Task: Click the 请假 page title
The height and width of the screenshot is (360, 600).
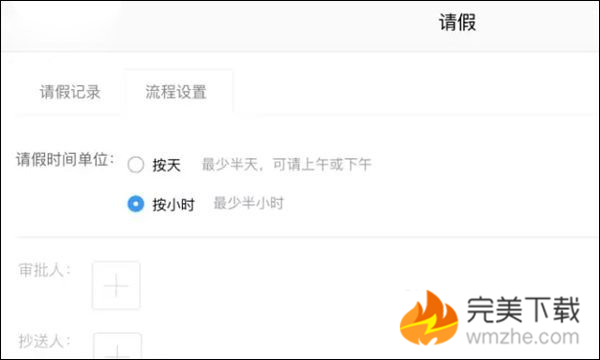Action: click(457, 22)
